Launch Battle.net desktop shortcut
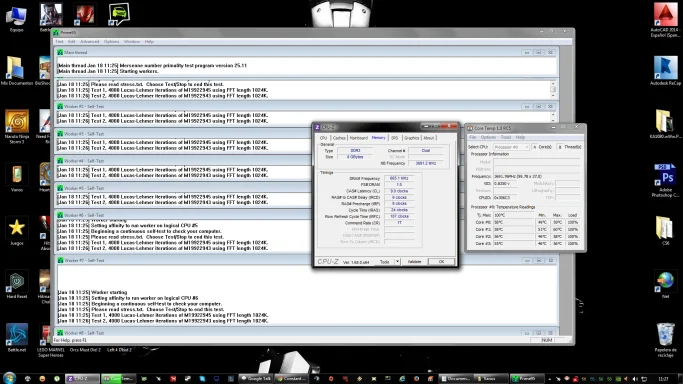The width and height of the screenshot is (683, 384). click(17, 337)
